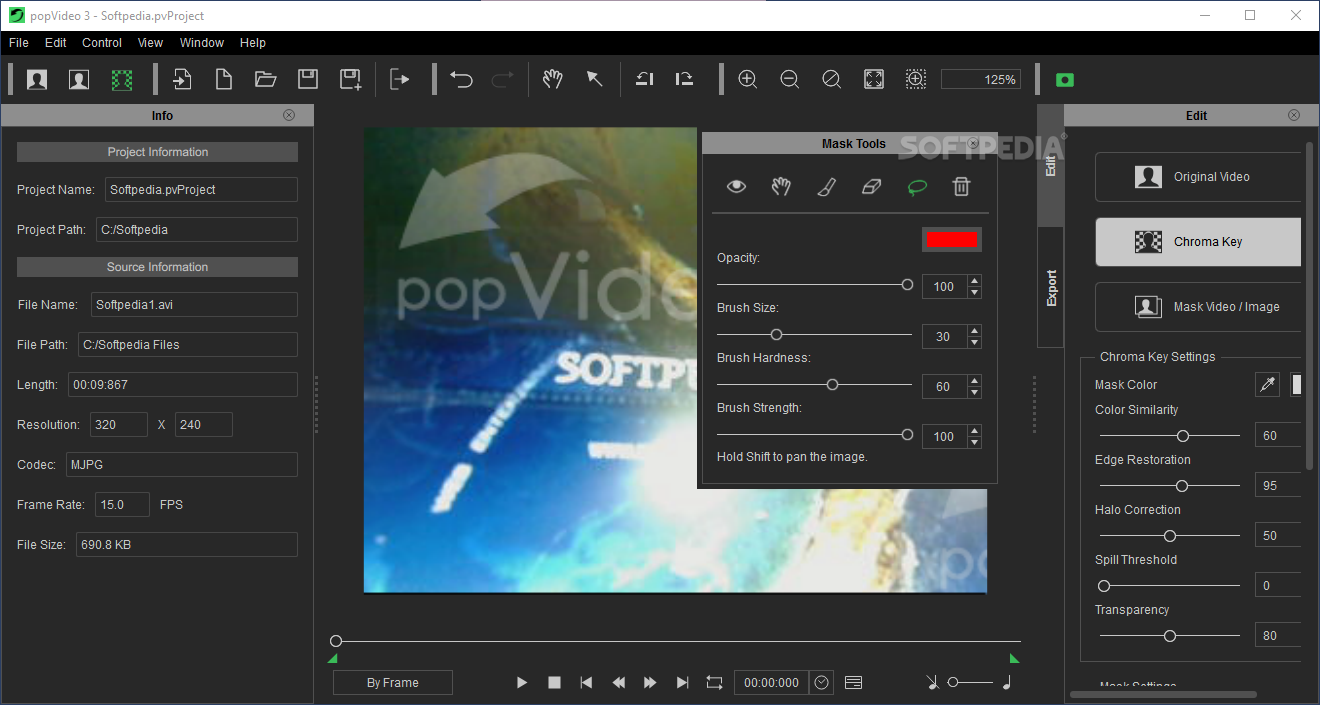
Task: Stop video playback
Action: [554, 682]
